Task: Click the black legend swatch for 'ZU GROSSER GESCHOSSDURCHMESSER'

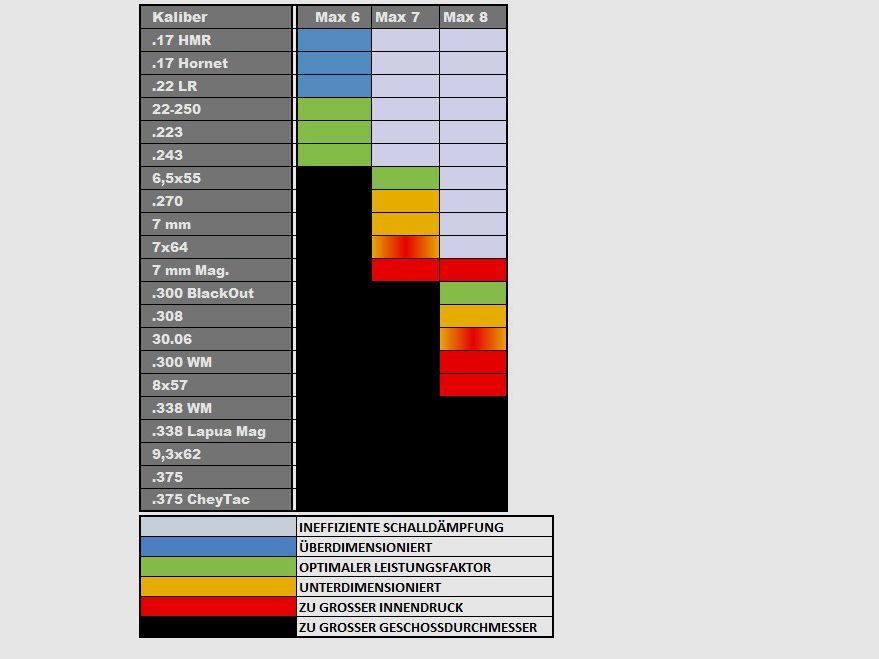Action: [x=218, y=627]
